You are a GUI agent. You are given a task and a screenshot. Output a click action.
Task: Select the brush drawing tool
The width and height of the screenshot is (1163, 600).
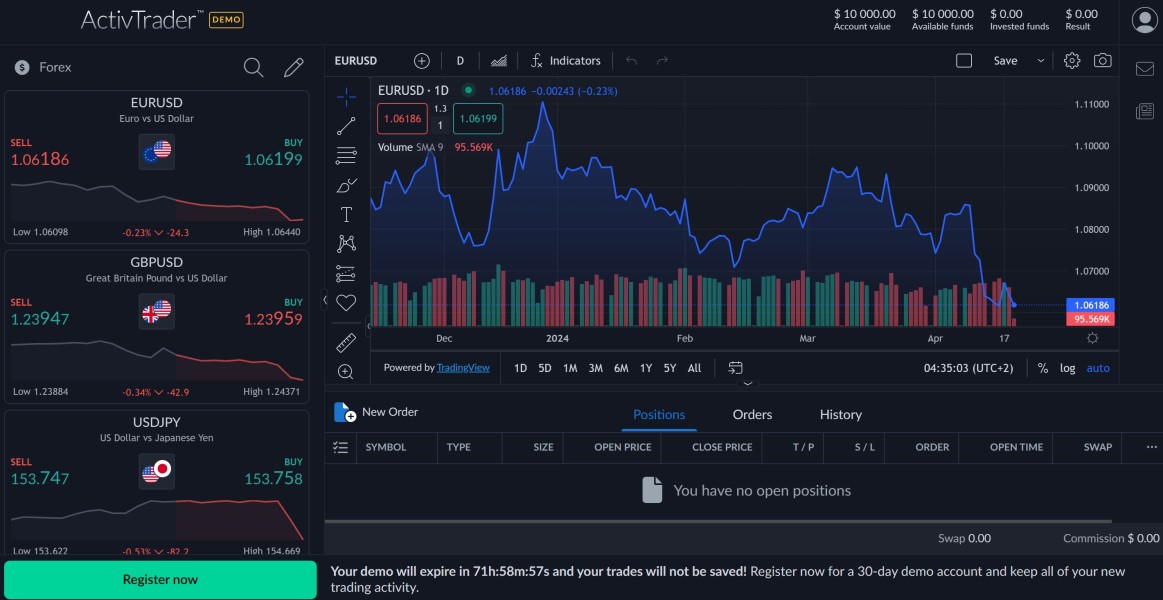coord(346,185)
